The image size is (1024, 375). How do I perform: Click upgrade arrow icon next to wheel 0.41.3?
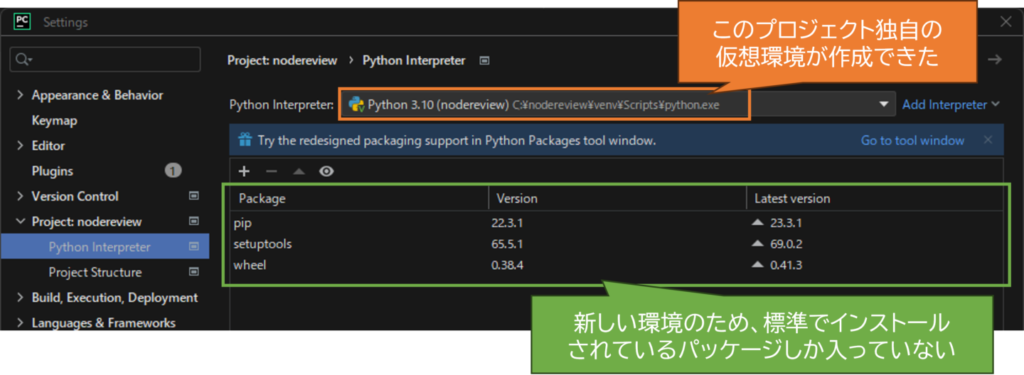click(758, 265)
